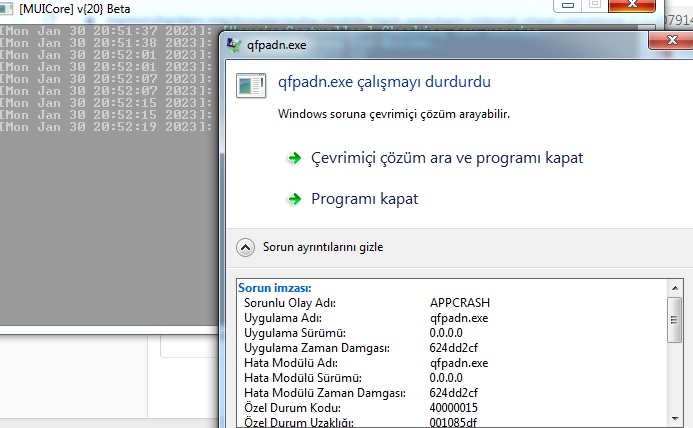Click 'Hata Modülü Adı:' label
Screen dimensions: 693x428
tap(291, 363)
